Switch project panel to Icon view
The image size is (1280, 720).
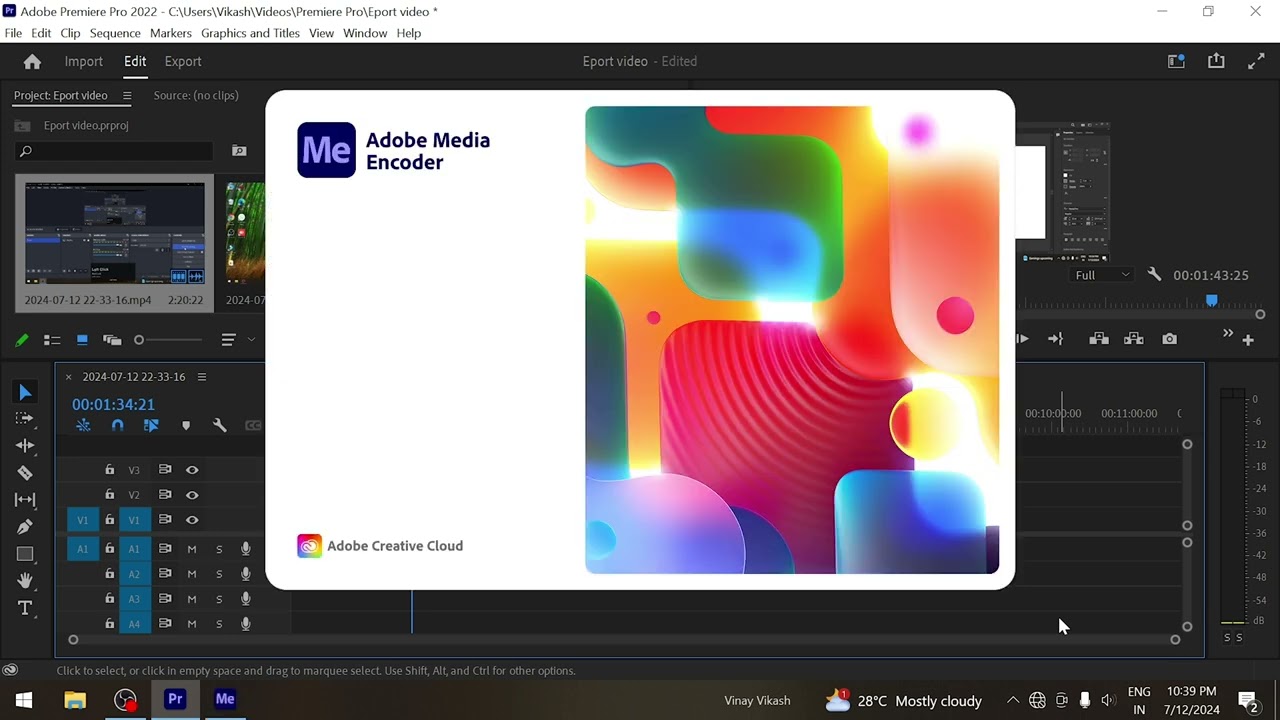82,340
